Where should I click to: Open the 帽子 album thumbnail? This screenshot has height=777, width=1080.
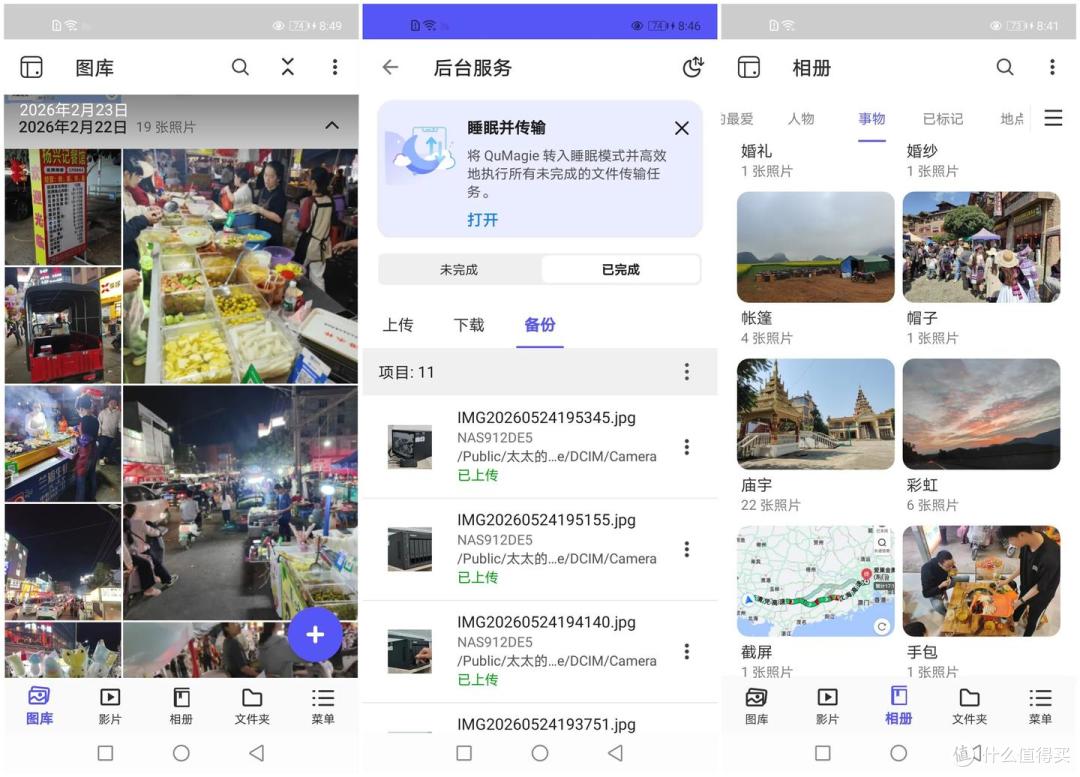click(982, 247)
